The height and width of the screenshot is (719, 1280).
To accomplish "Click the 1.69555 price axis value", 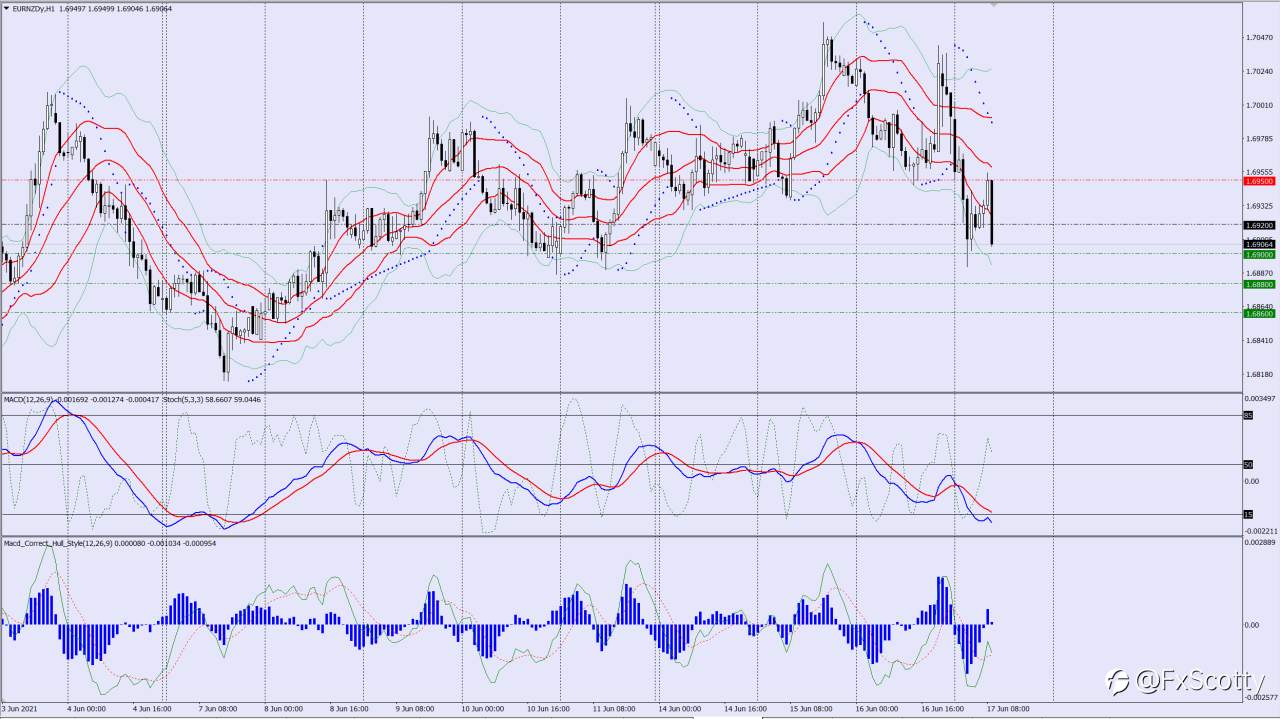I will click(x=1260, y=172).
